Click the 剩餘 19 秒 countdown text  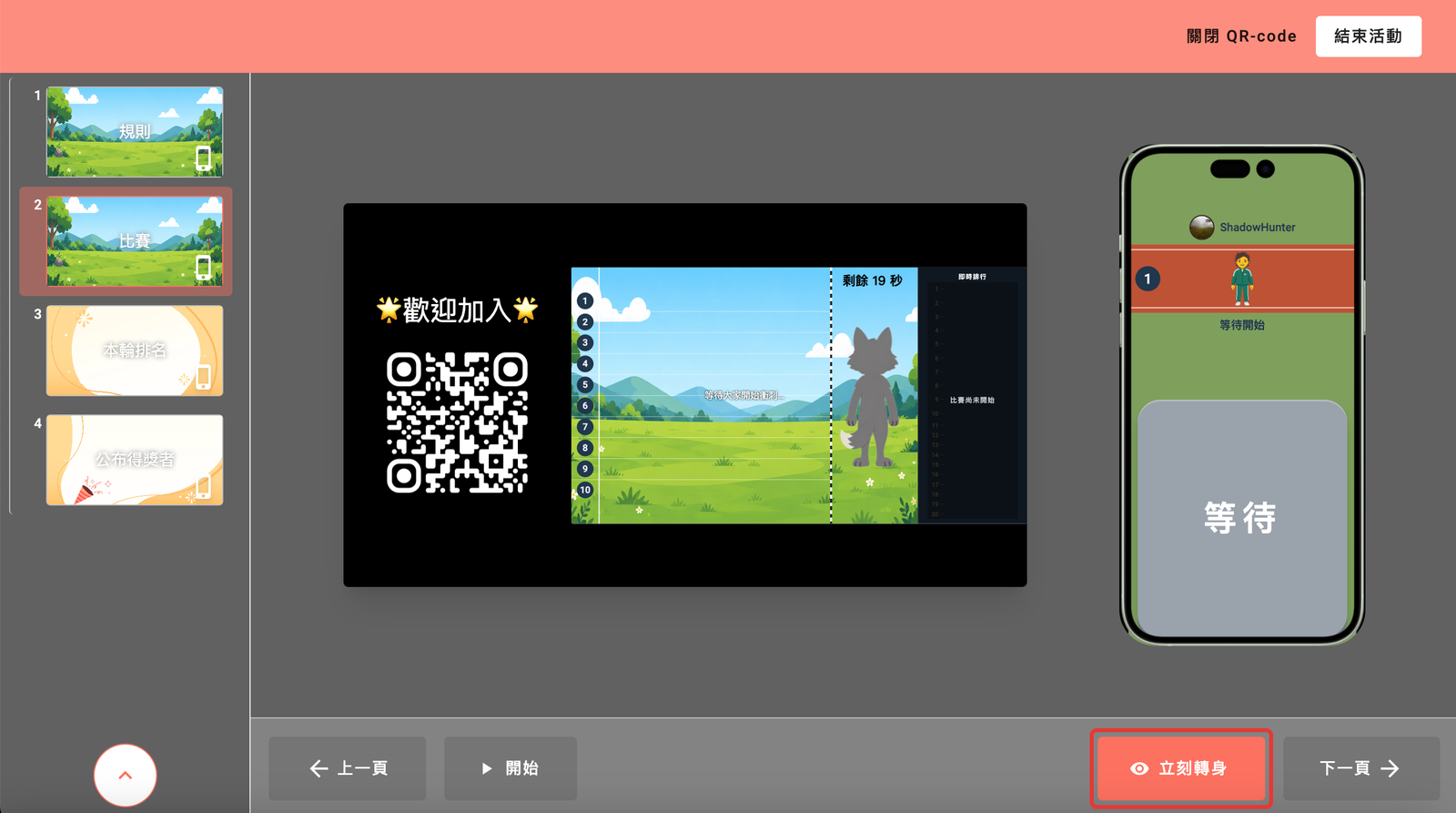(x=873, y=280)
